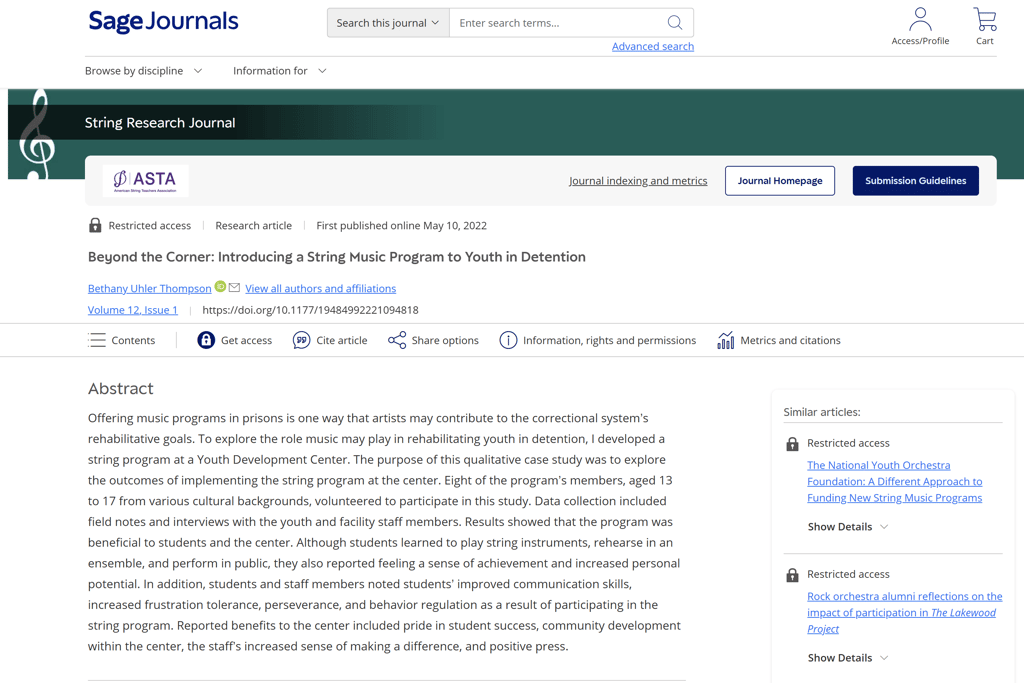The height and width of the screenshot is (683, 1024).
Task: Click the Share options icon
Action: pyautogui.click(x=397, y=340)
